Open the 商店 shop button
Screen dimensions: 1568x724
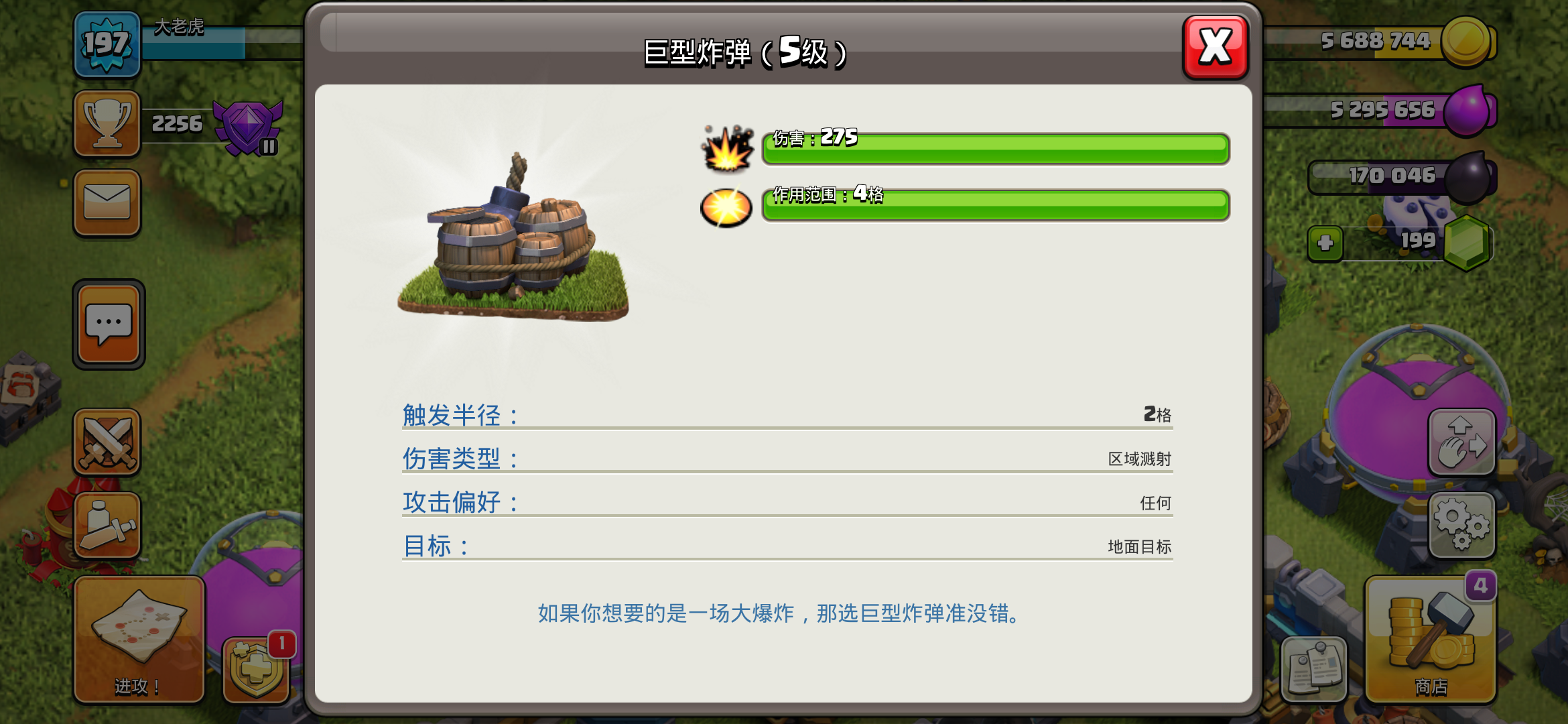click(x=1431, y=640)
